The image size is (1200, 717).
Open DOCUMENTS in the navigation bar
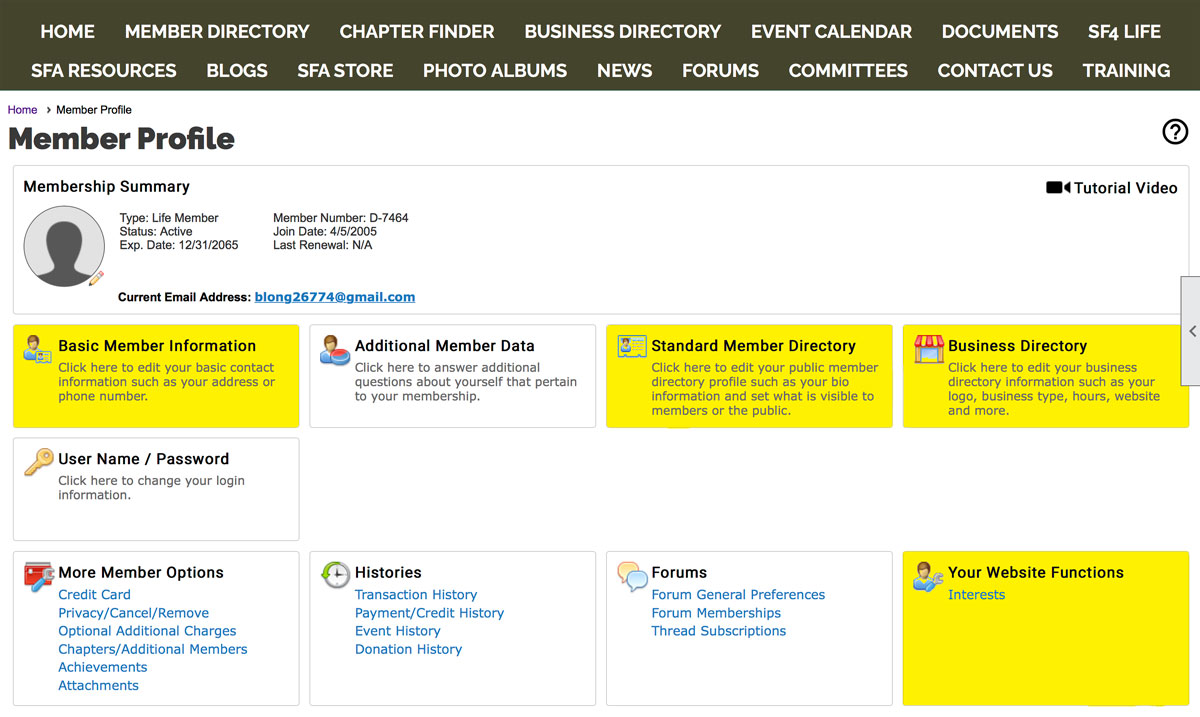pos(1000,32)
